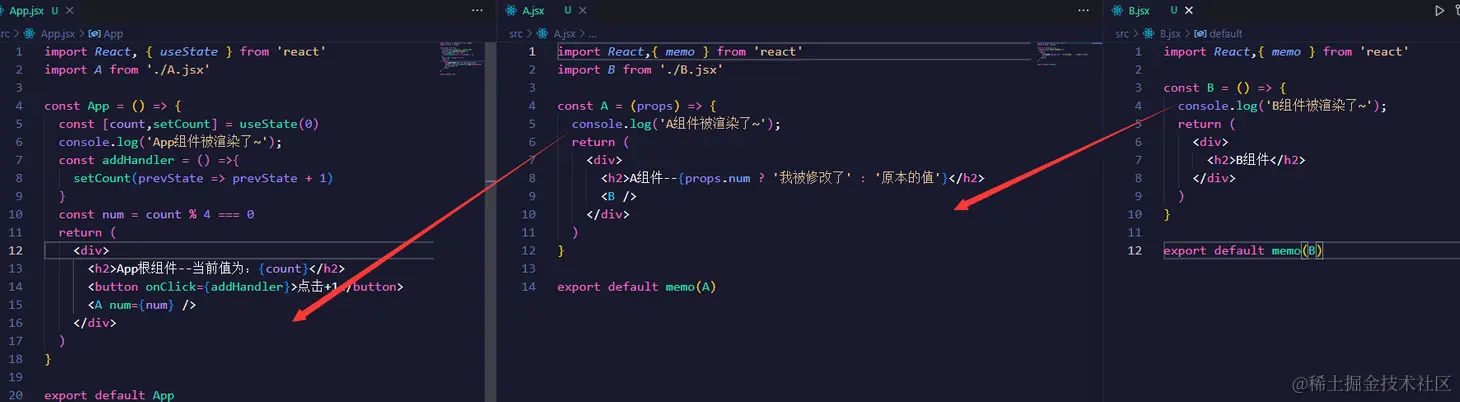The image size is (1460, 402).
Task: Click App symbol in App.jsx breadcrumb
Action: click(106, 33)
